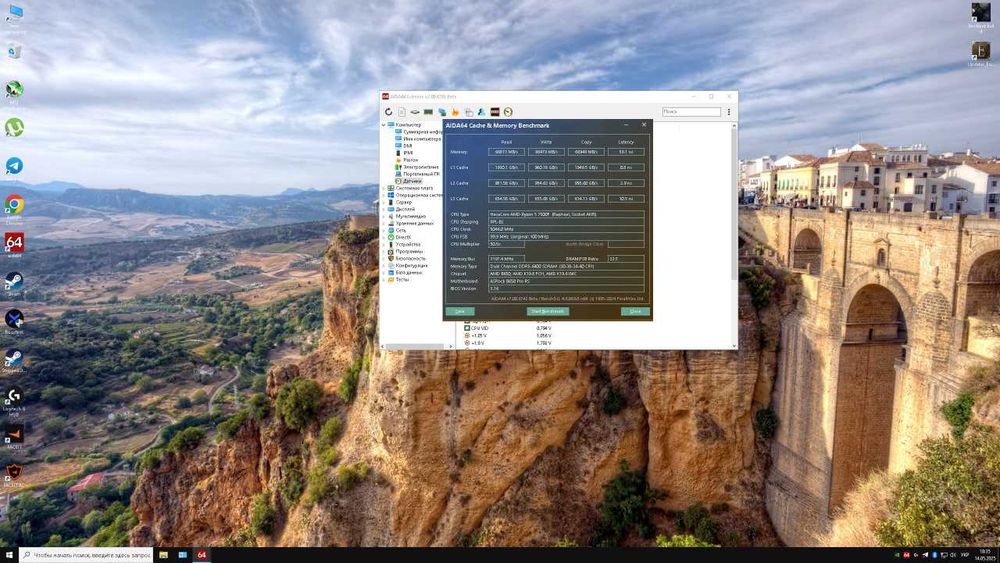The width and height of the screenshot is (1000, 563).
Task: Select Конфигурация in the tree
Action: pyautogui.click(x=408, y=265)
